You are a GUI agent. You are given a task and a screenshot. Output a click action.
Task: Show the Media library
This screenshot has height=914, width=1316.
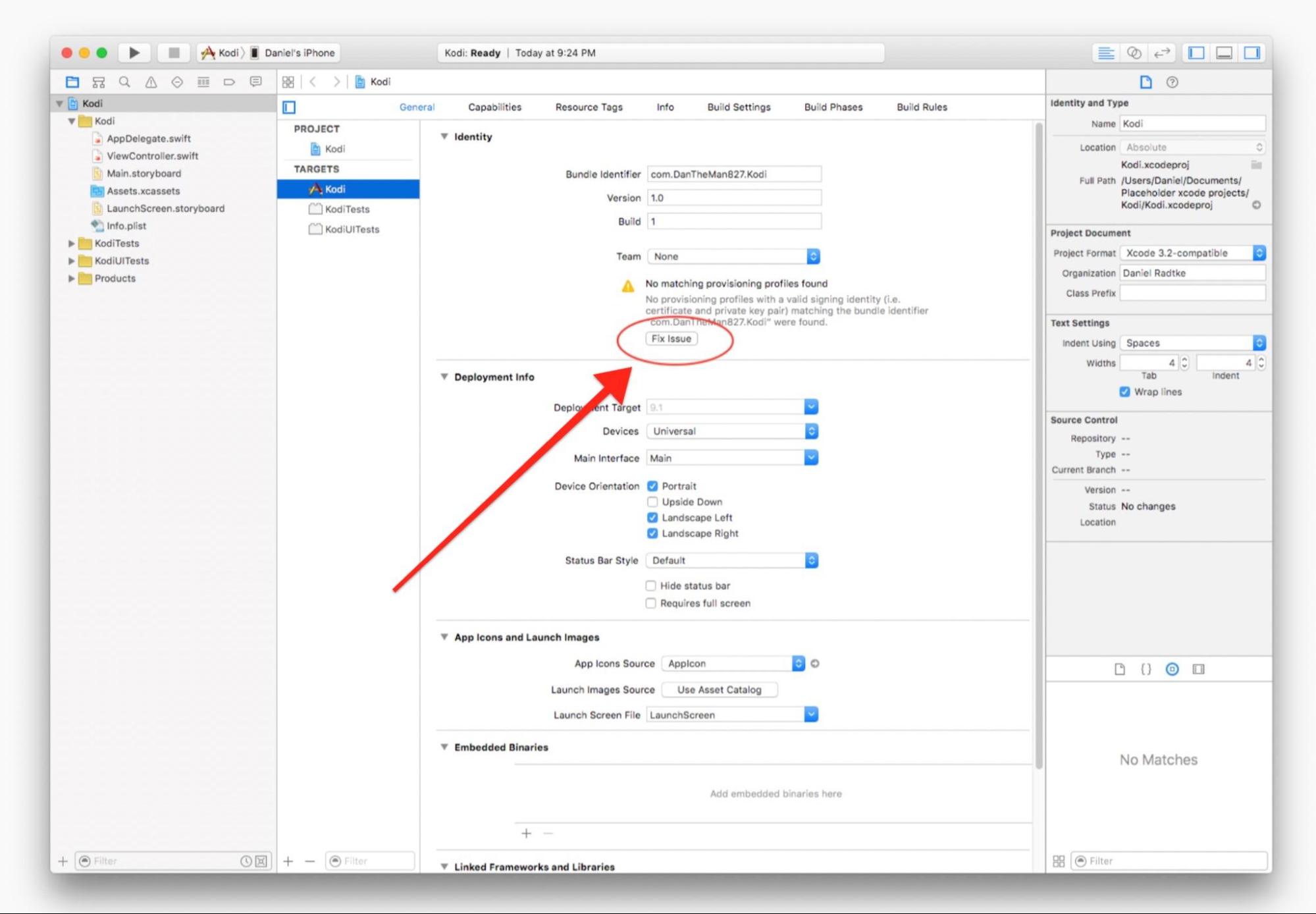click(x=1198, y=669)
